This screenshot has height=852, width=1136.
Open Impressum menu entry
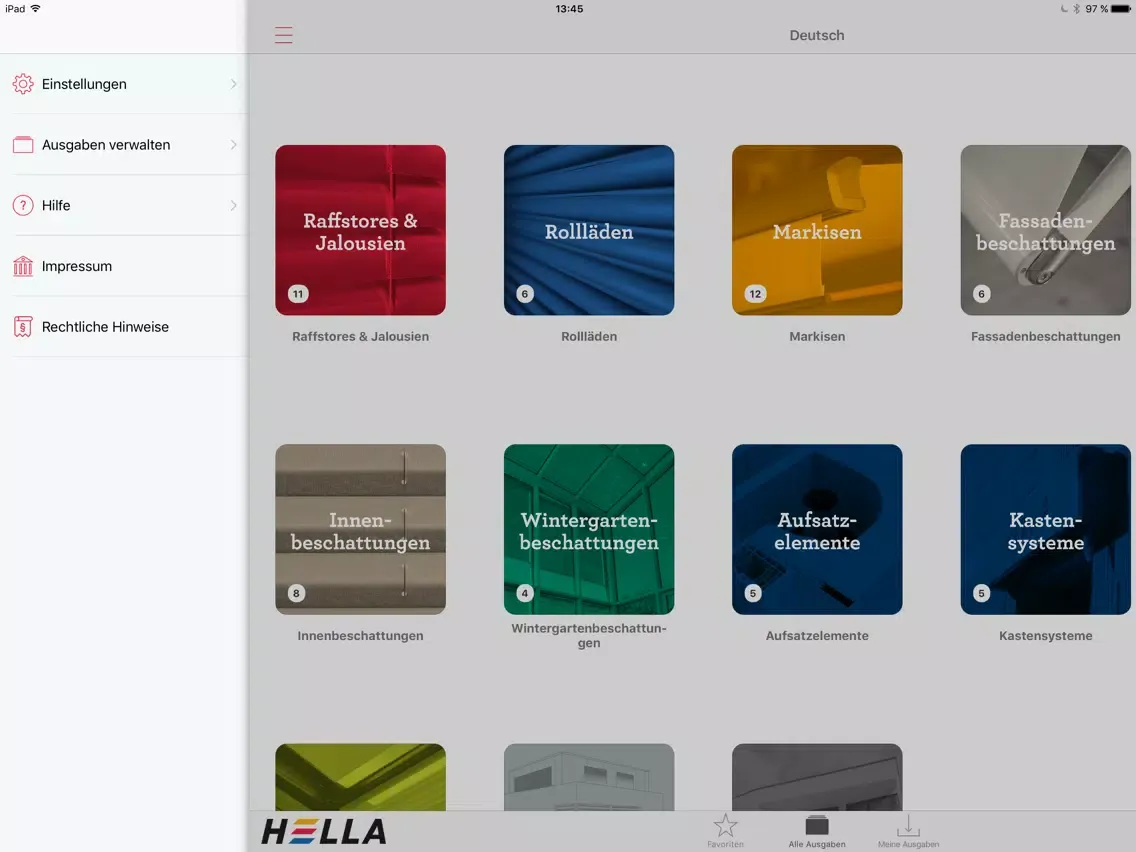pyautogui.click(x=124, y=266)
